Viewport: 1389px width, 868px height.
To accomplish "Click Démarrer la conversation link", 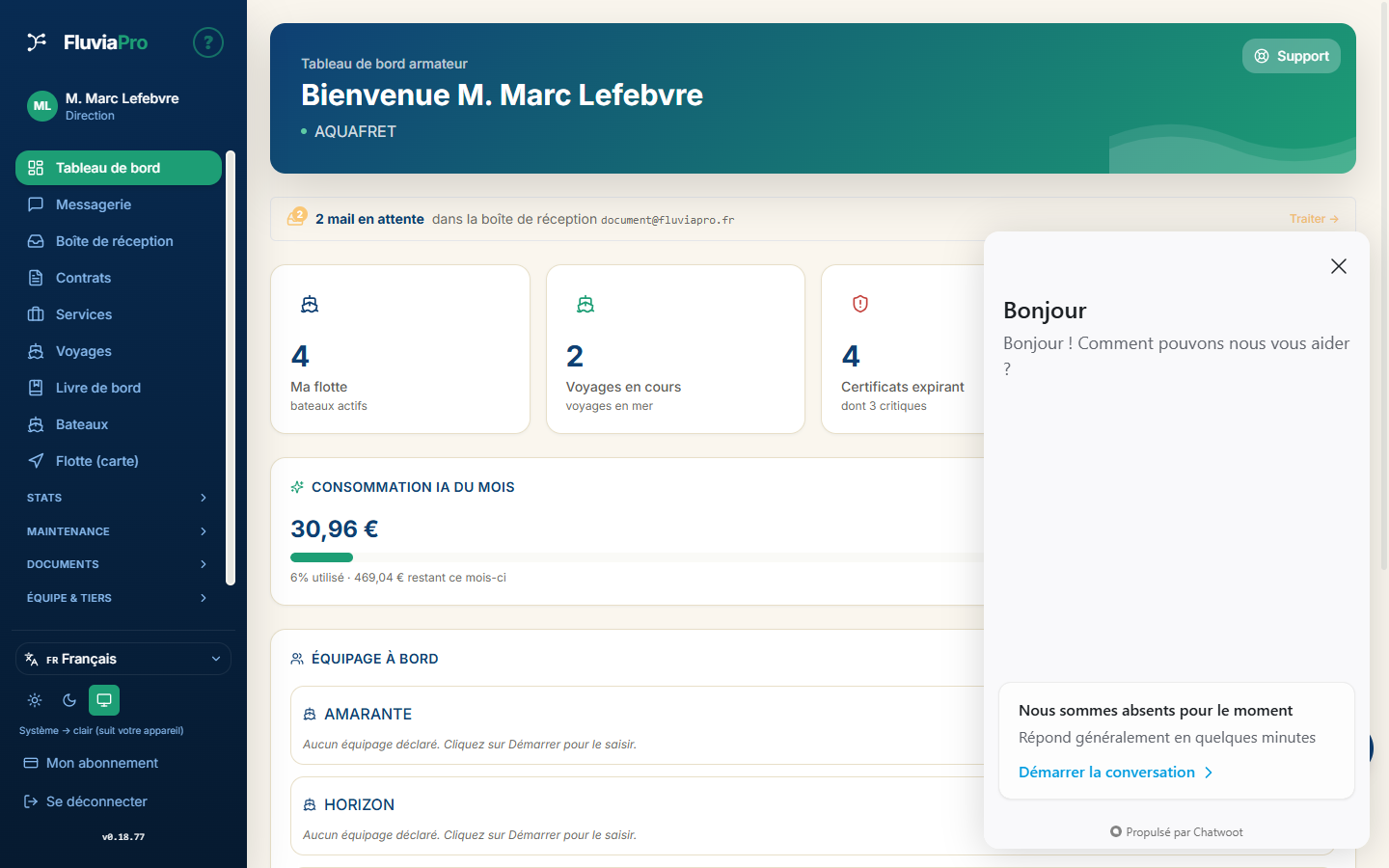I will (x=1116, y=773).
